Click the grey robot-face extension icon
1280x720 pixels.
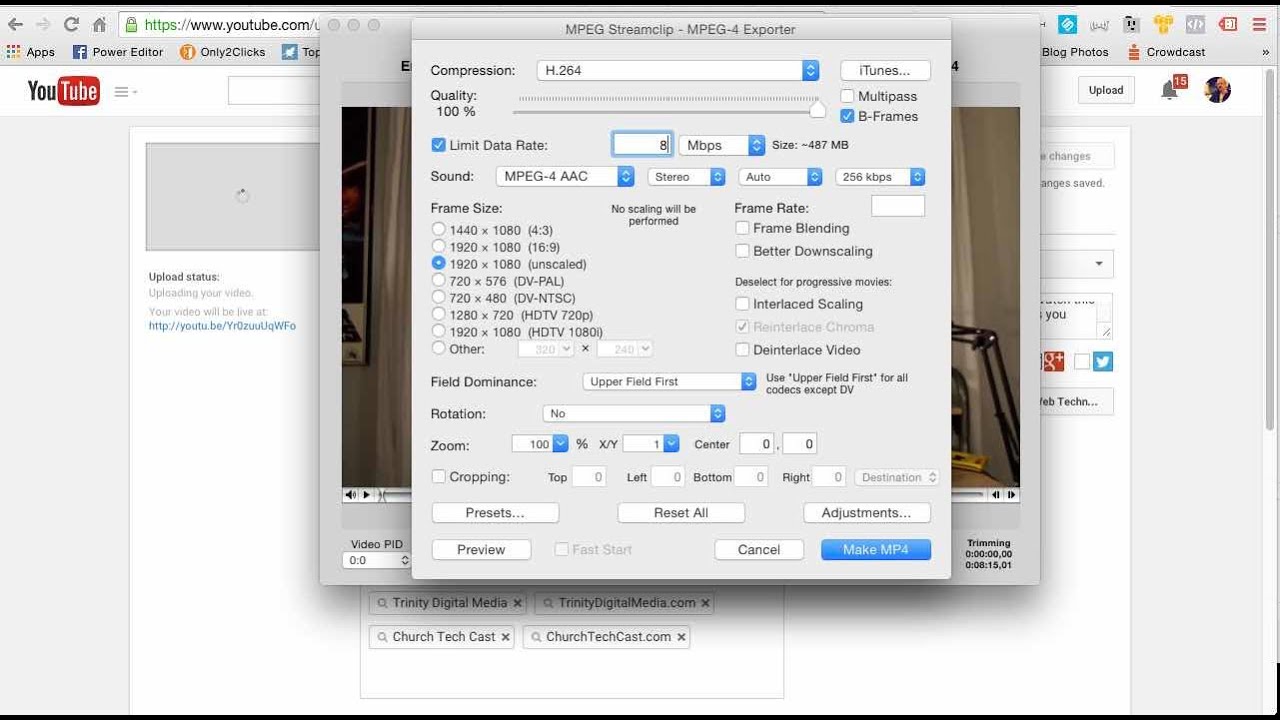1131,24
